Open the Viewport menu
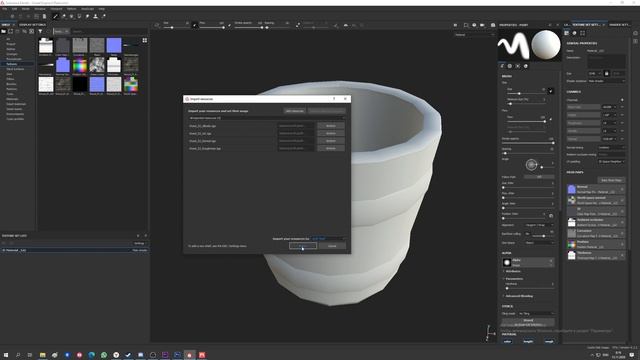640x360 pixels. tap(56, 9)
